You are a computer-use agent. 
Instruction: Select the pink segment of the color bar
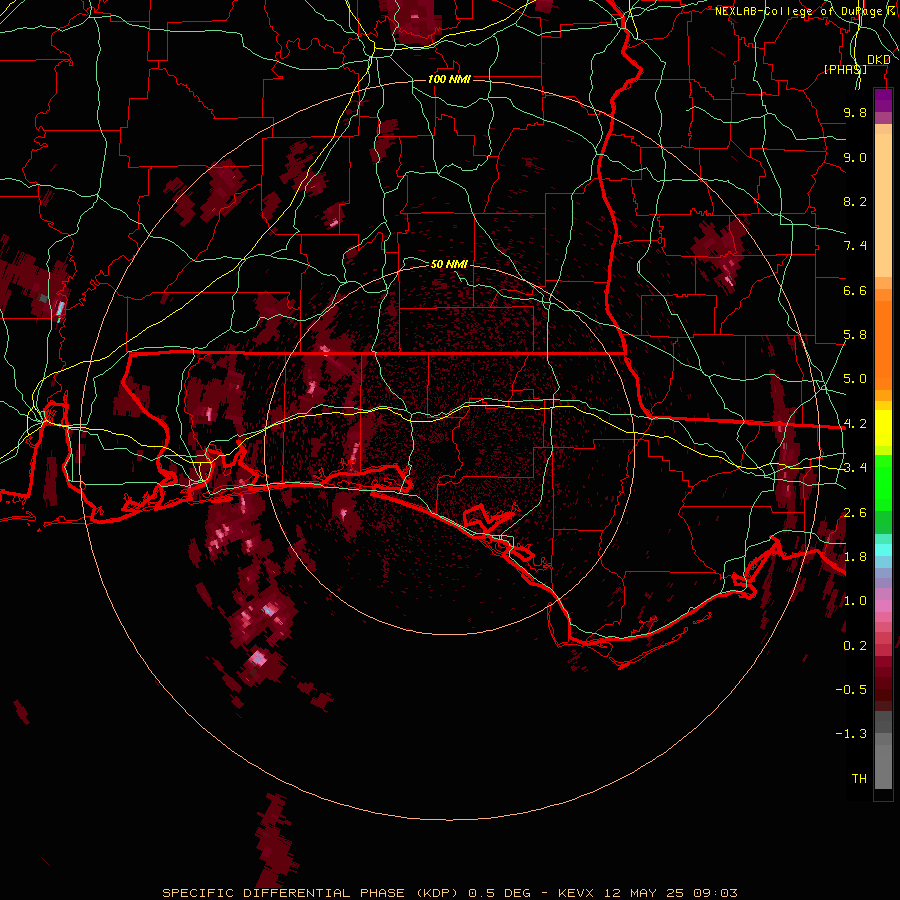click(883, 606)
